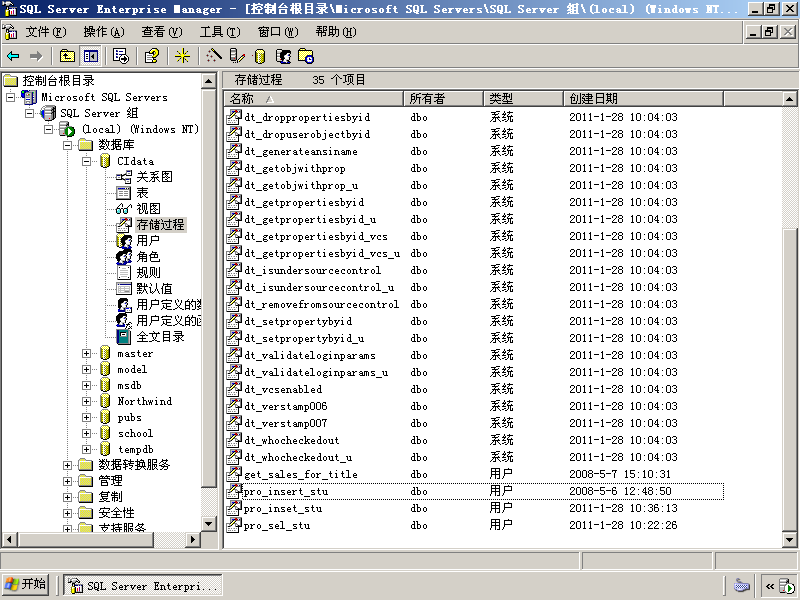Click scroll down arrow of procedure list
The image size is (800, 600).
(789, 540)
